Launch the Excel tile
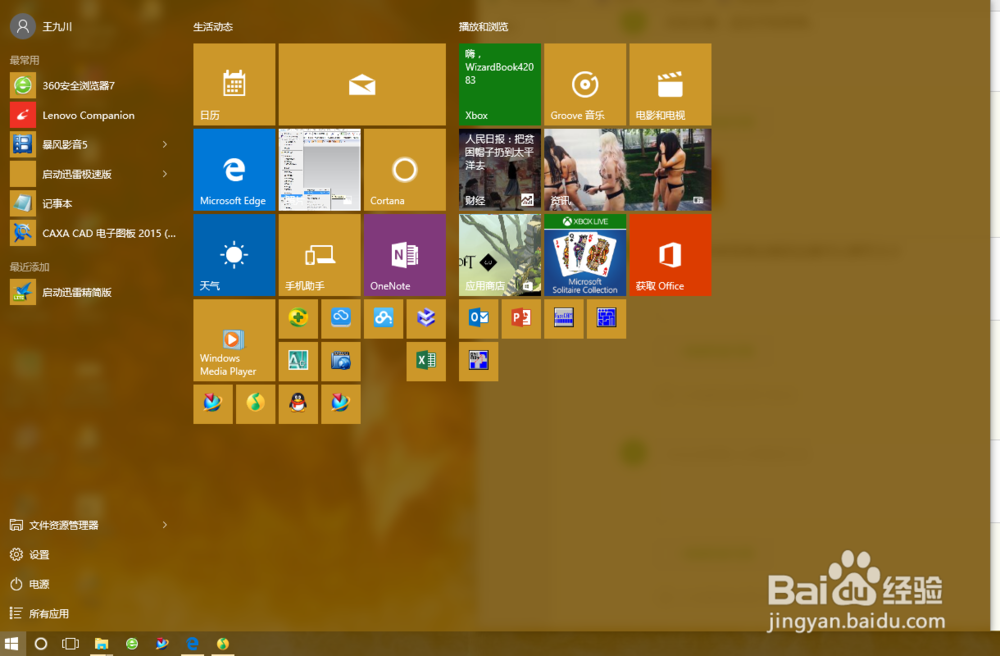The height and width of the screenshot is (656, 1000). 426,361
